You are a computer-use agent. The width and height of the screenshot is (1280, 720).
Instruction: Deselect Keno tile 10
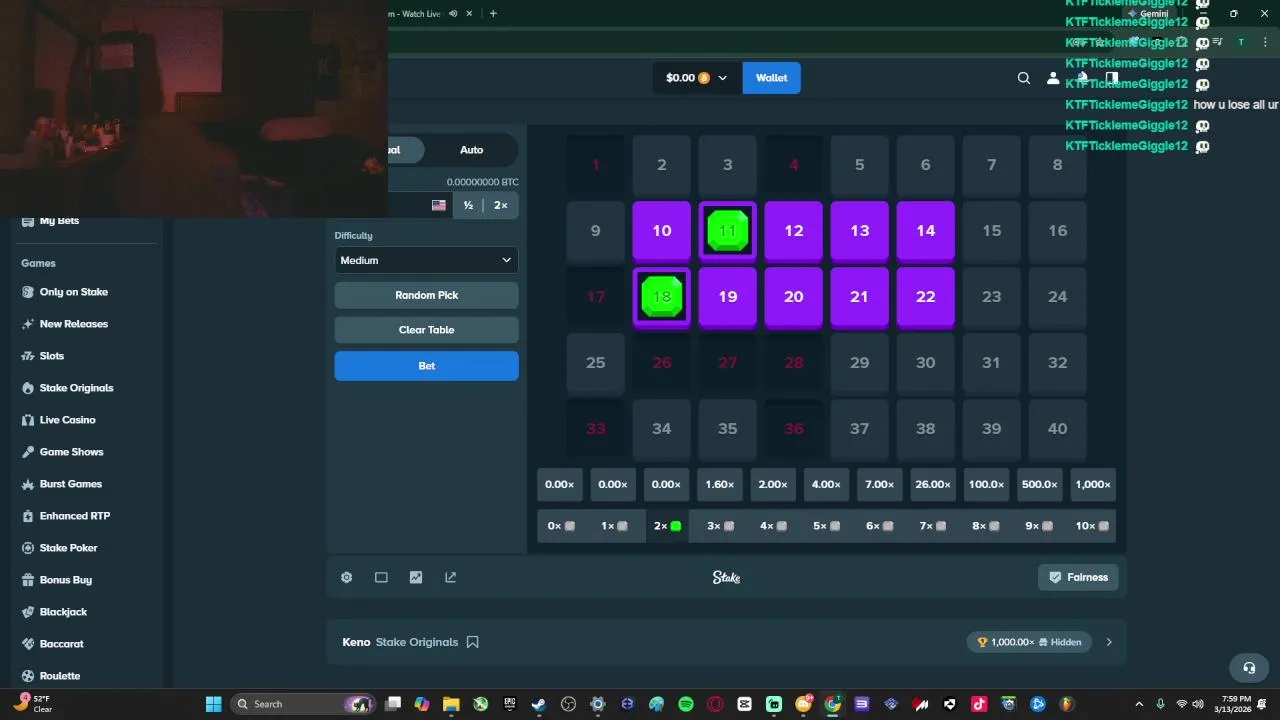point(662,231)
